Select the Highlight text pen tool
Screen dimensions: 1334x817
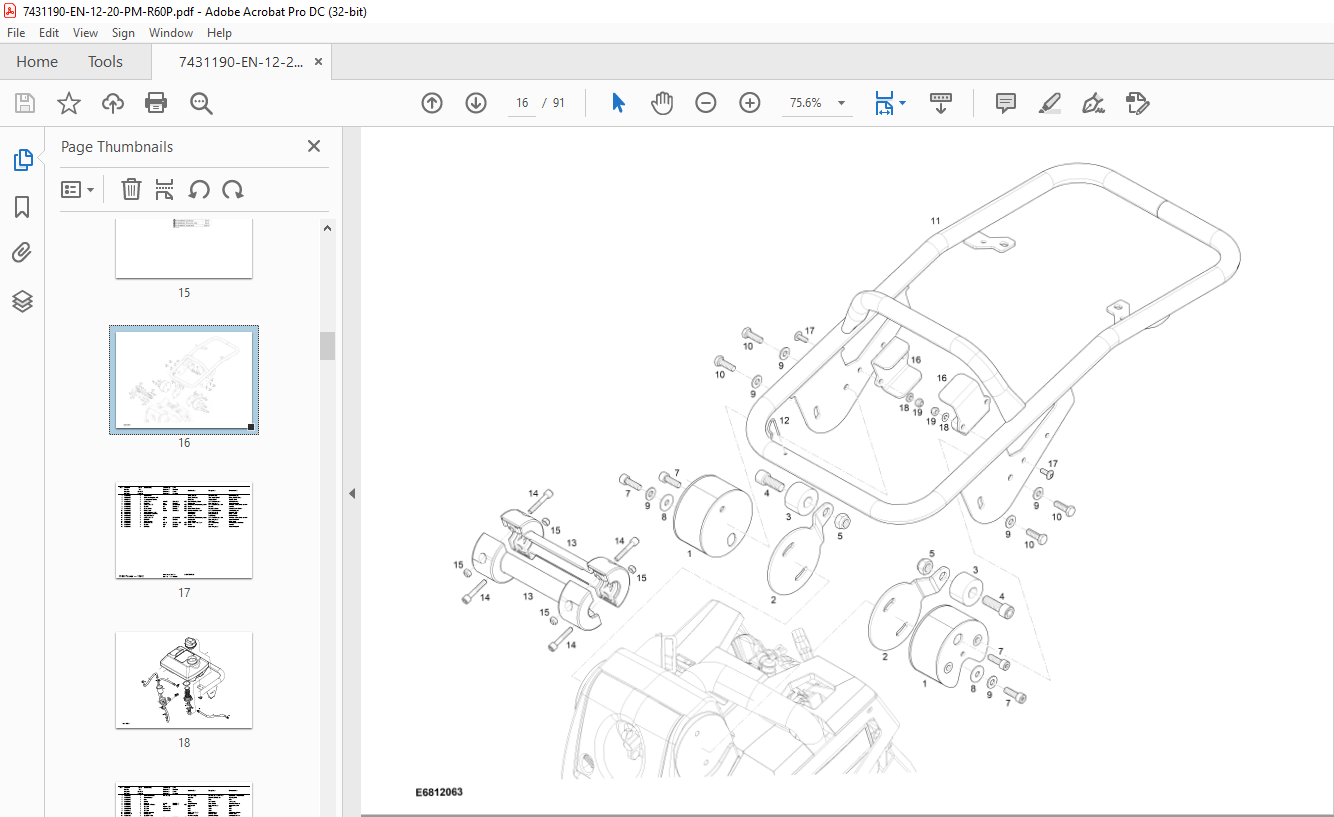click(1049, 103)
